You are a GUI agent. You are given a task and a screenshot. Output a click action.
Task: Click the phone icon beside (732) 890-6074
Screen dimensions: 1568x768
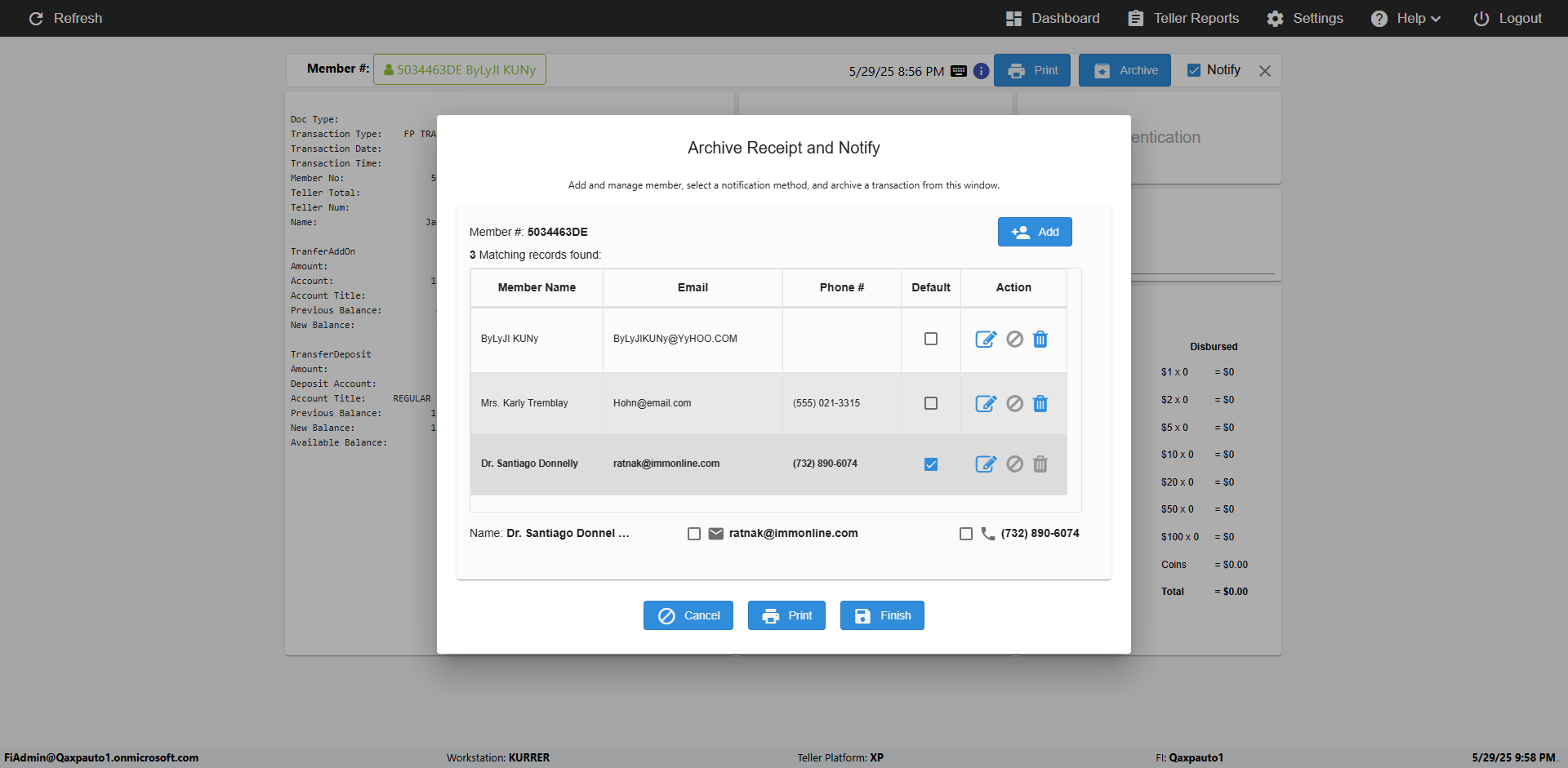pos(988,534)
